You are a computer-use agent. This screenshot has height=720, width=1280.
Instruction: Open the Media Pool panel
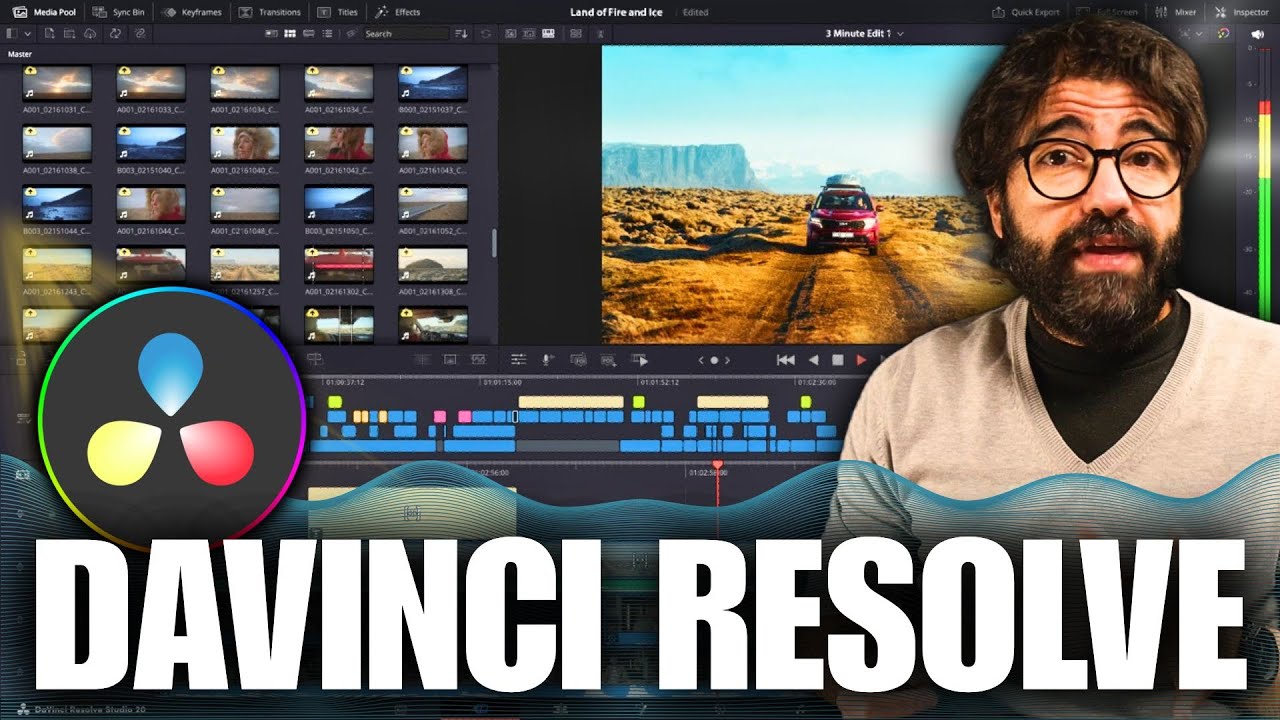pyautogui.click(x=43, y=12)
